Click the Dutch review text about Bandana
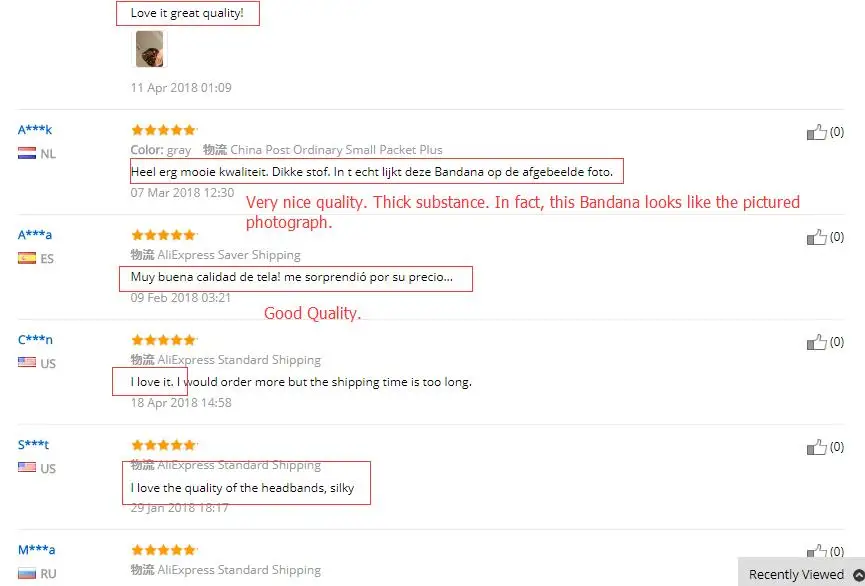Screen dimensions: 865x586 [x=372, y=172]
